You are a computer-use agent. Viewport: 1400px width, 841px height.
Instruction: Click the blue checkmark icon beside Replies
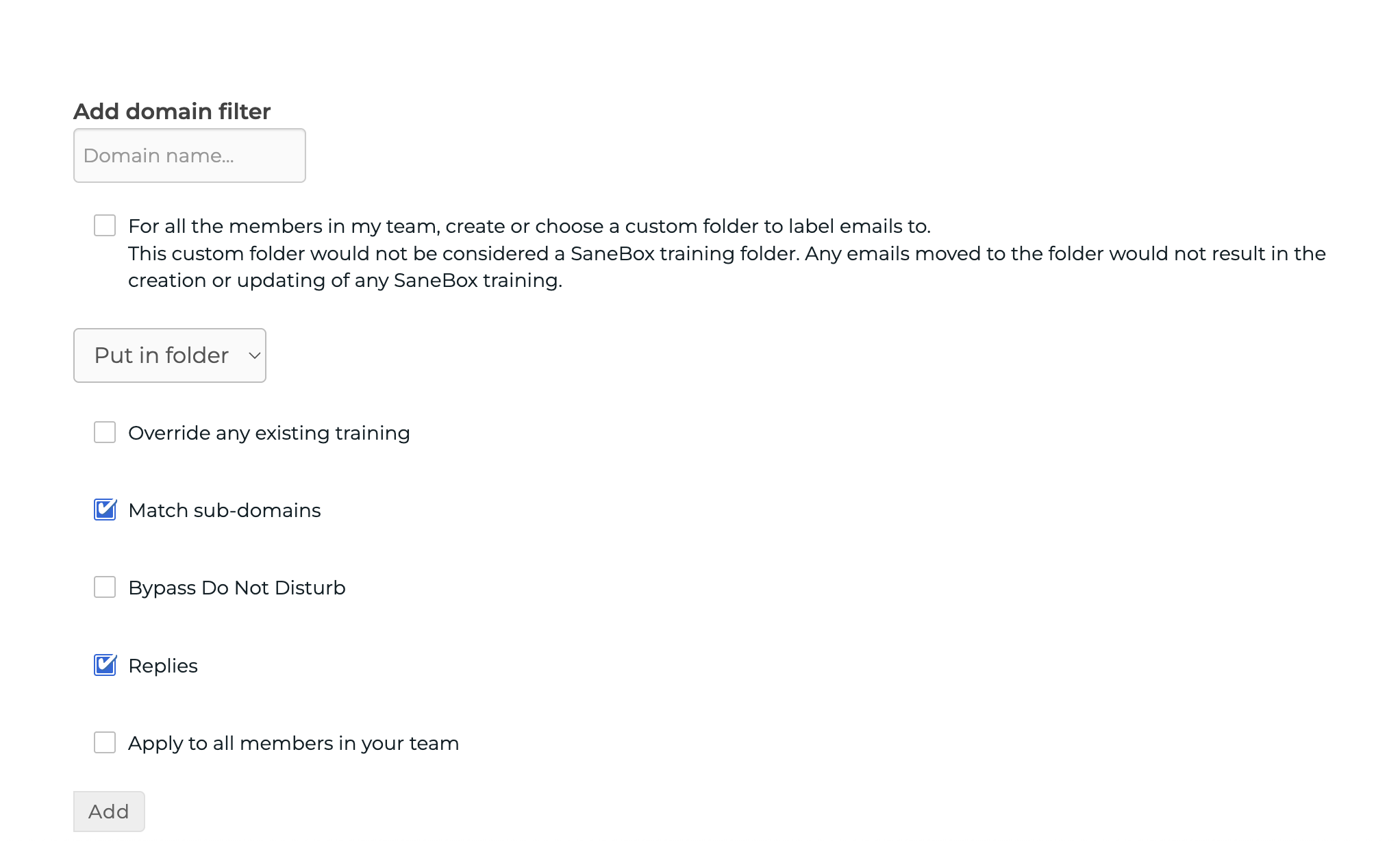pyautogui.click(x=105, y=665)
